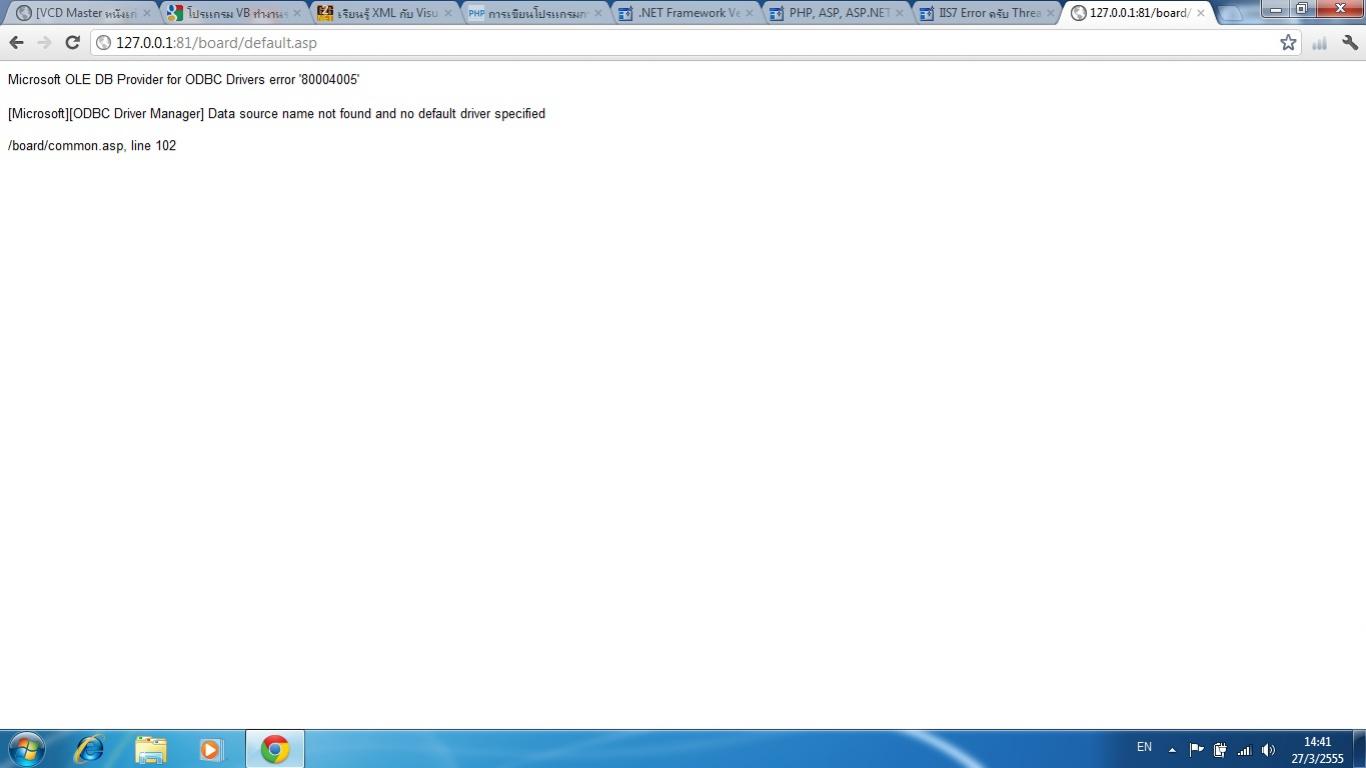Click the Chrome taskbar button

coord(275,749)
